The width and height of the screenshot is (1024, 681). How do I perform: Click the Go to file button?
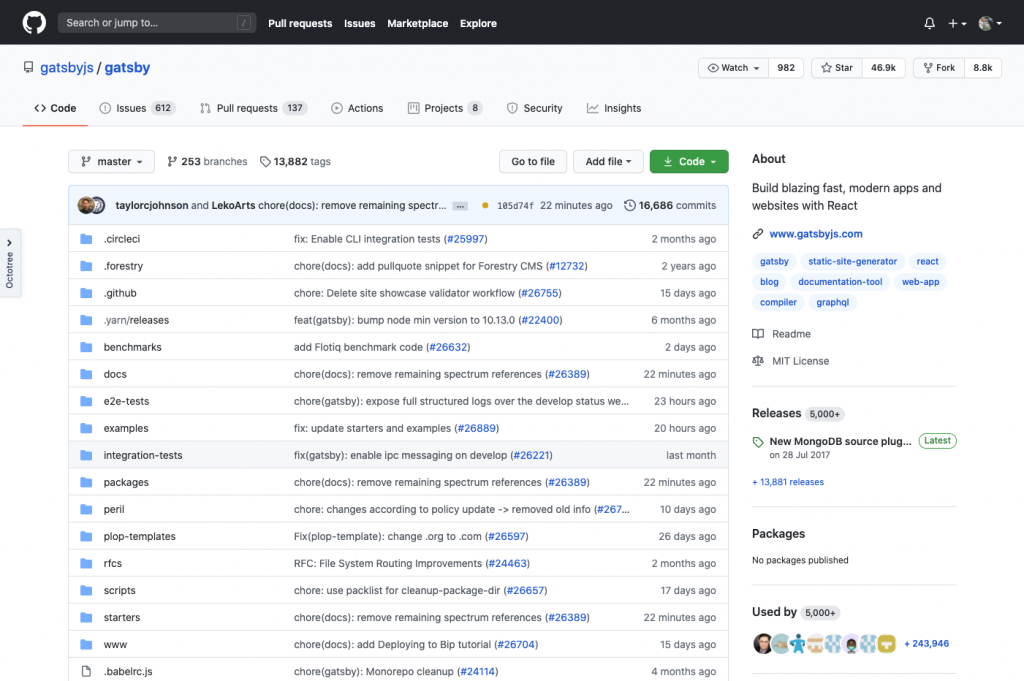(x=533, y=161)
